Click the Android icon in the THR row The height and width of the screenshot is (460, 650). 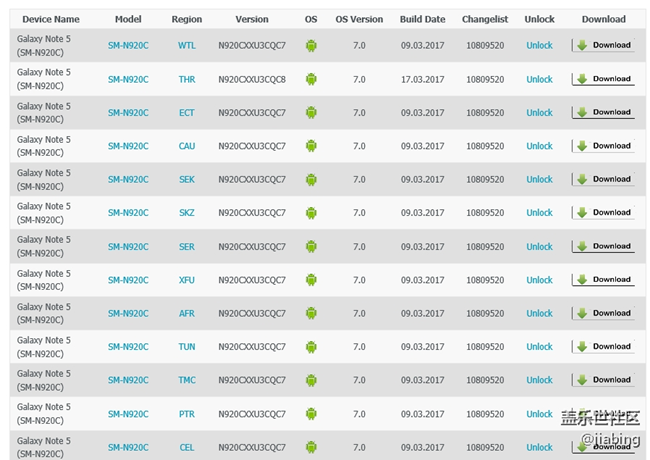(311, 79)
